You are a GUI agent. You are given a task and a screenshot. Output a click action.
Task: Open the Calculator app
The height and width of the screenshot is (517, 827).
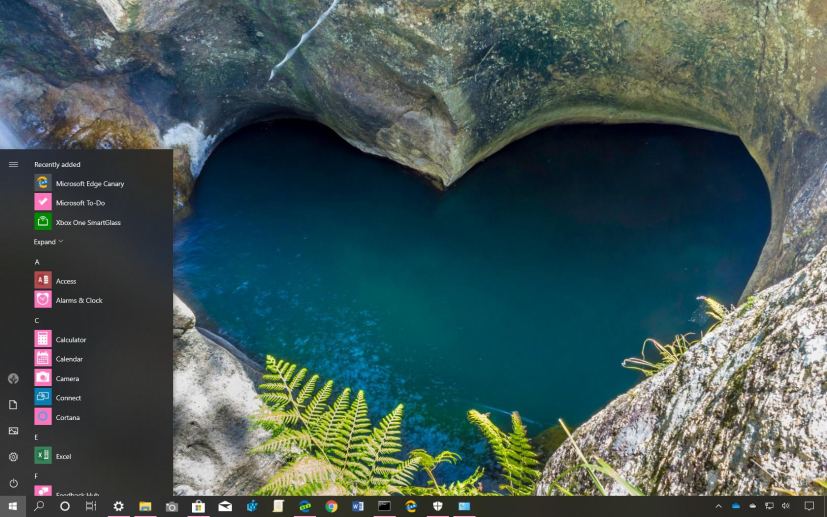pyautogui.click(x=71, y=340)
